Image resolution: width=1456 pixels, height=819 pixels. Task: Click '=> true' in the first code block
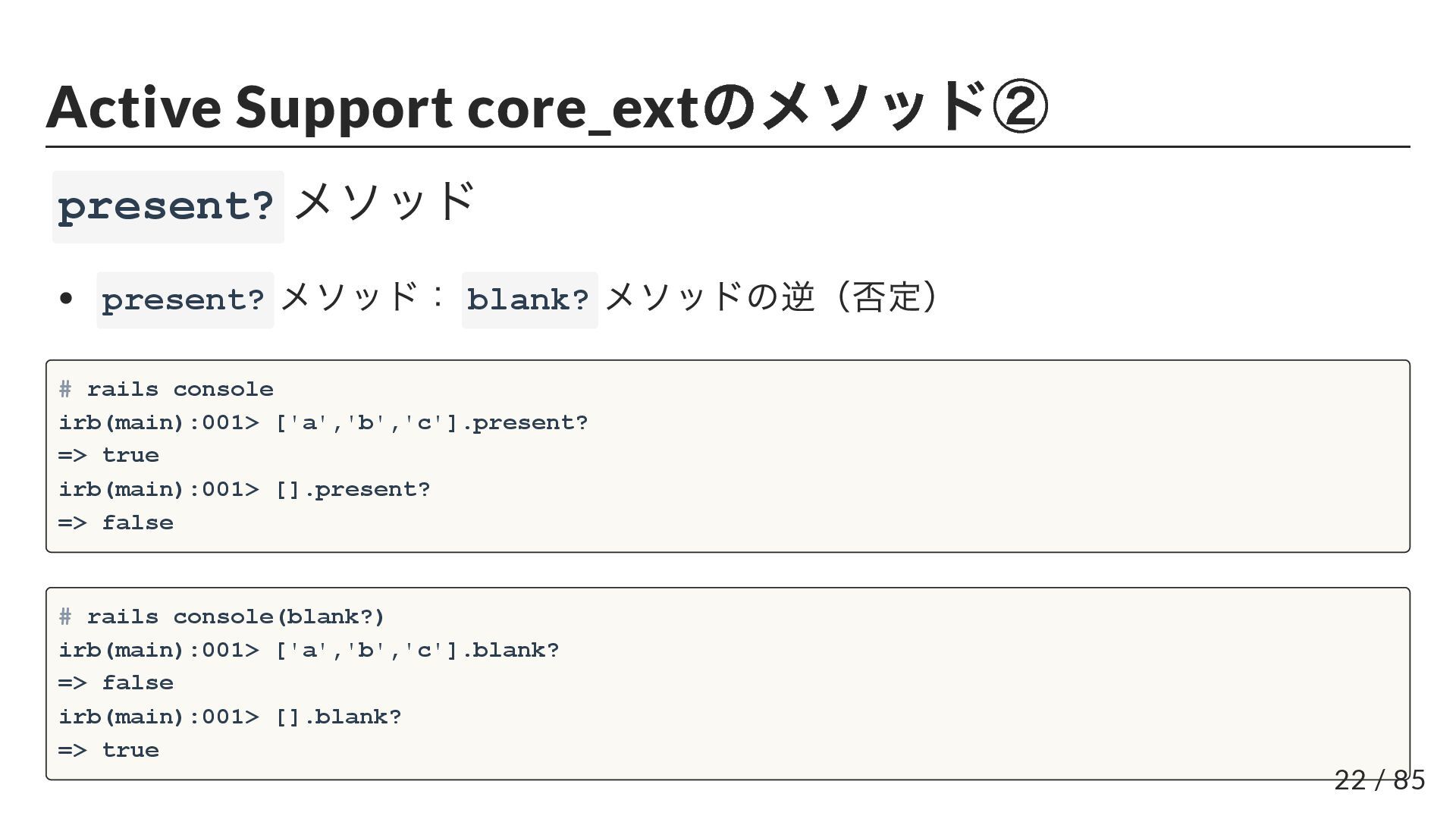109,456
